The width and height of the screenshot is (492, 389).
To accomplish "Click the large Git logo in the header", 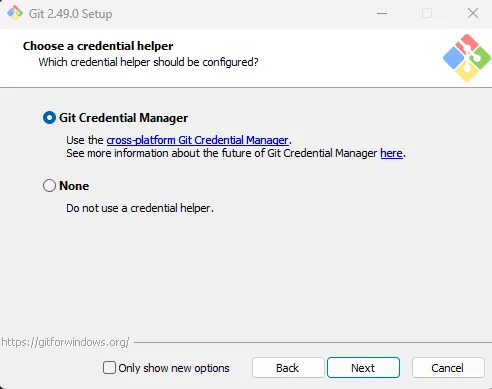I will [467, 58].
